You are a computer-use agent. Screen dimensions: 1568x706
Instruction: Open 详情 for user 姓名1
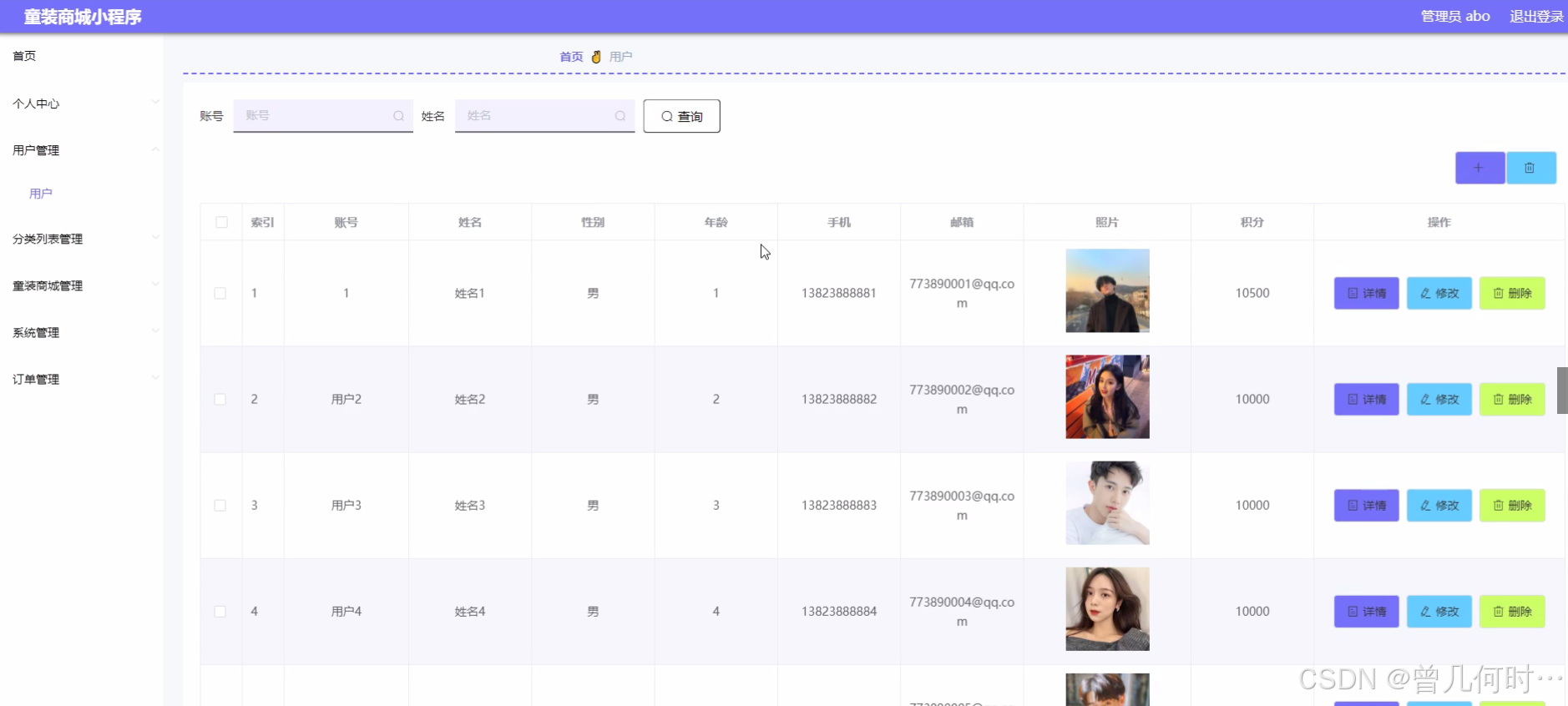(x=1366, y=293)
